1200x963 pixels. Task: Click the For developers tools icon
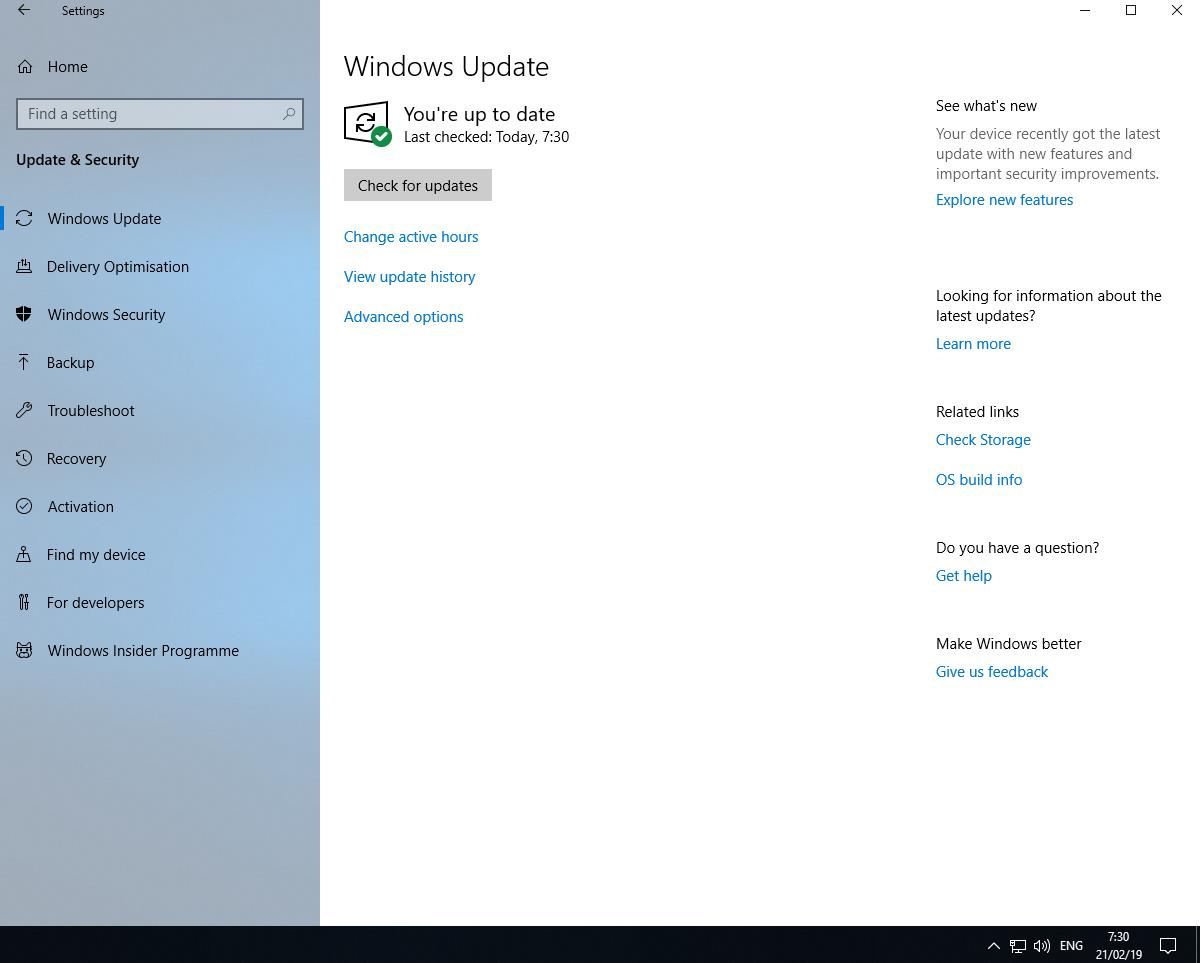pyautogui.click(x=25, y=602)
